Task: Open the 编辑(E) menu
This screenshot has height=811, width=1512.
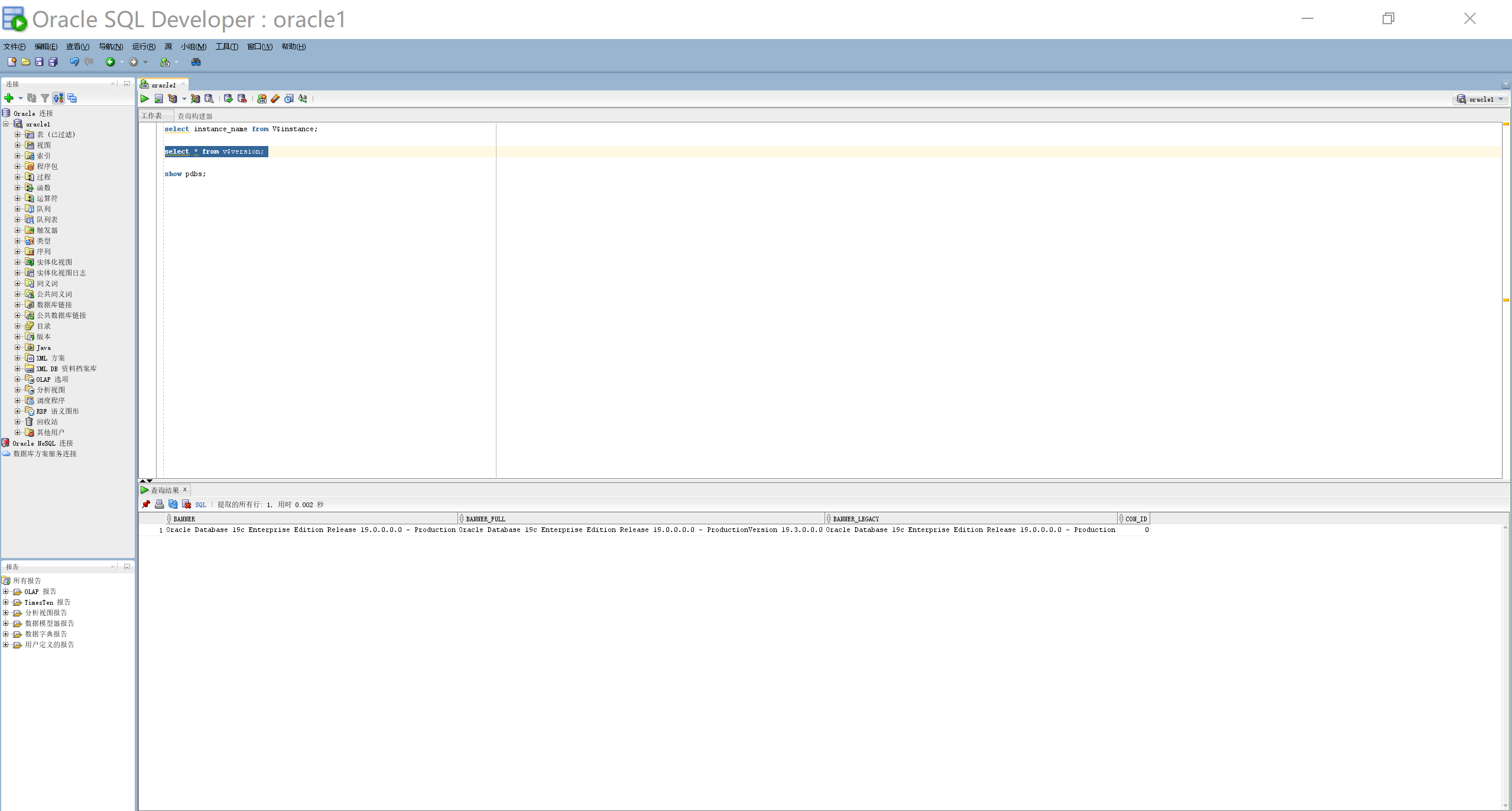Action: click(x=46, y=47)
